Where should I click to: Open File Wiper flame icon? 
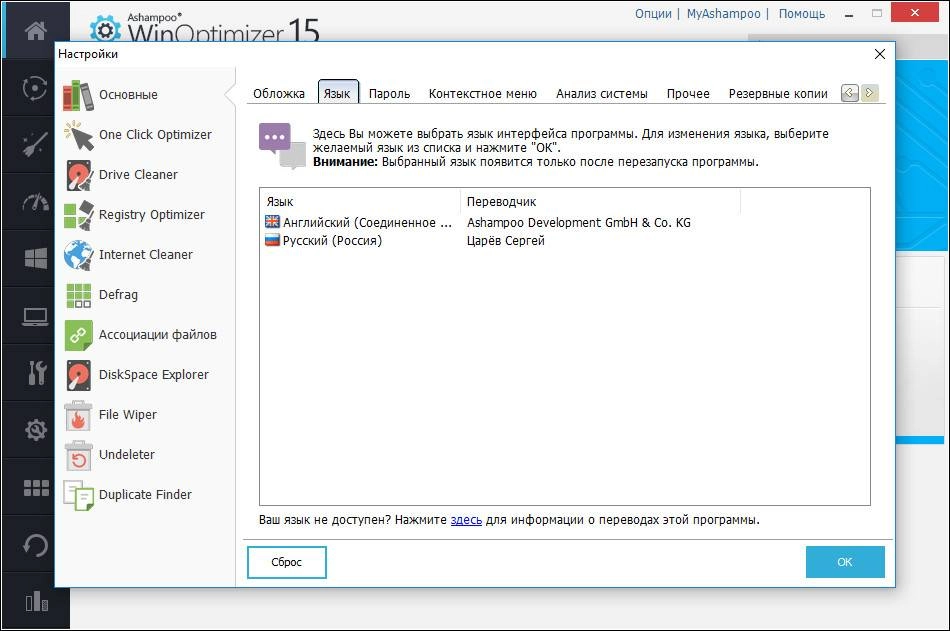[78, 415]
